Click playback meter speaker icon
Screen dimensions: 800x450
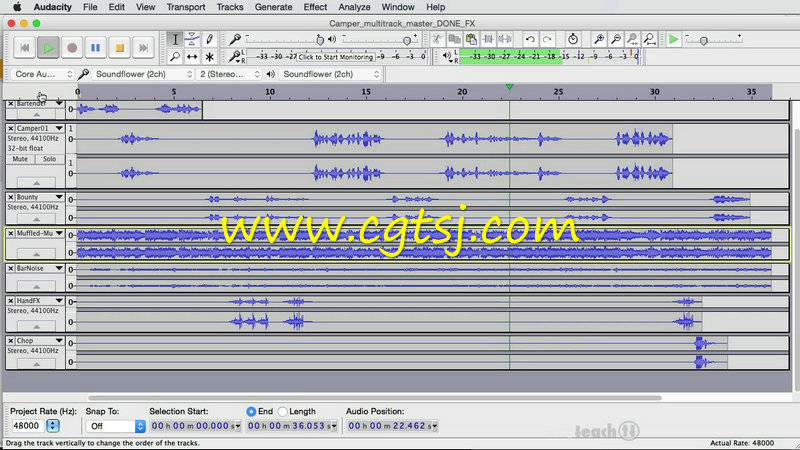click(447, 56)
